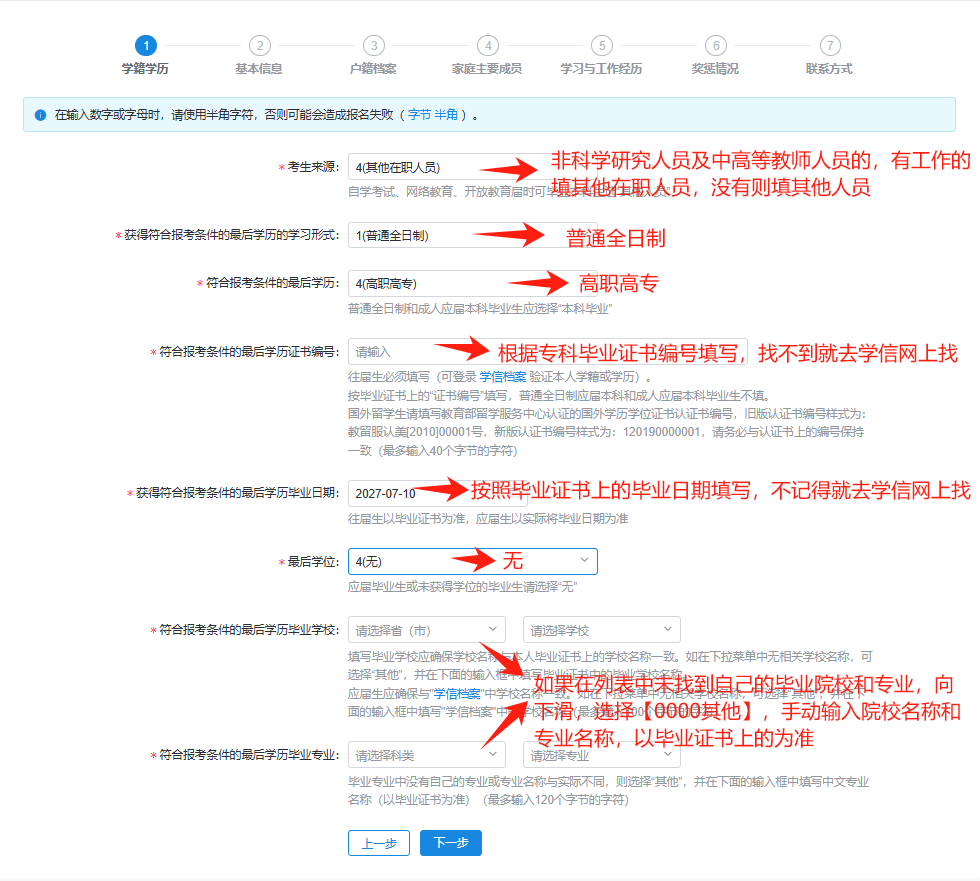980x881 pixels.
Task: Click the 最后学位 field label
Action: (x=312, y=562)
